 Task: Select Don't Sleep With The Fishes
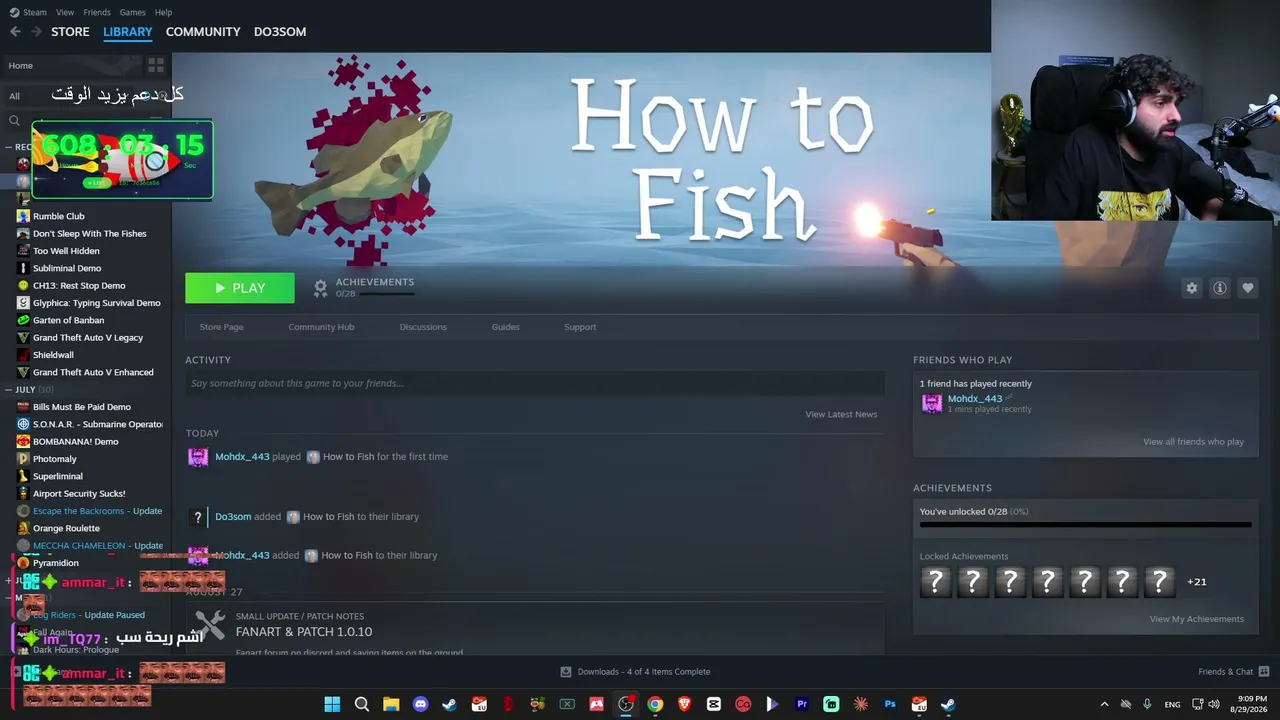89,234
